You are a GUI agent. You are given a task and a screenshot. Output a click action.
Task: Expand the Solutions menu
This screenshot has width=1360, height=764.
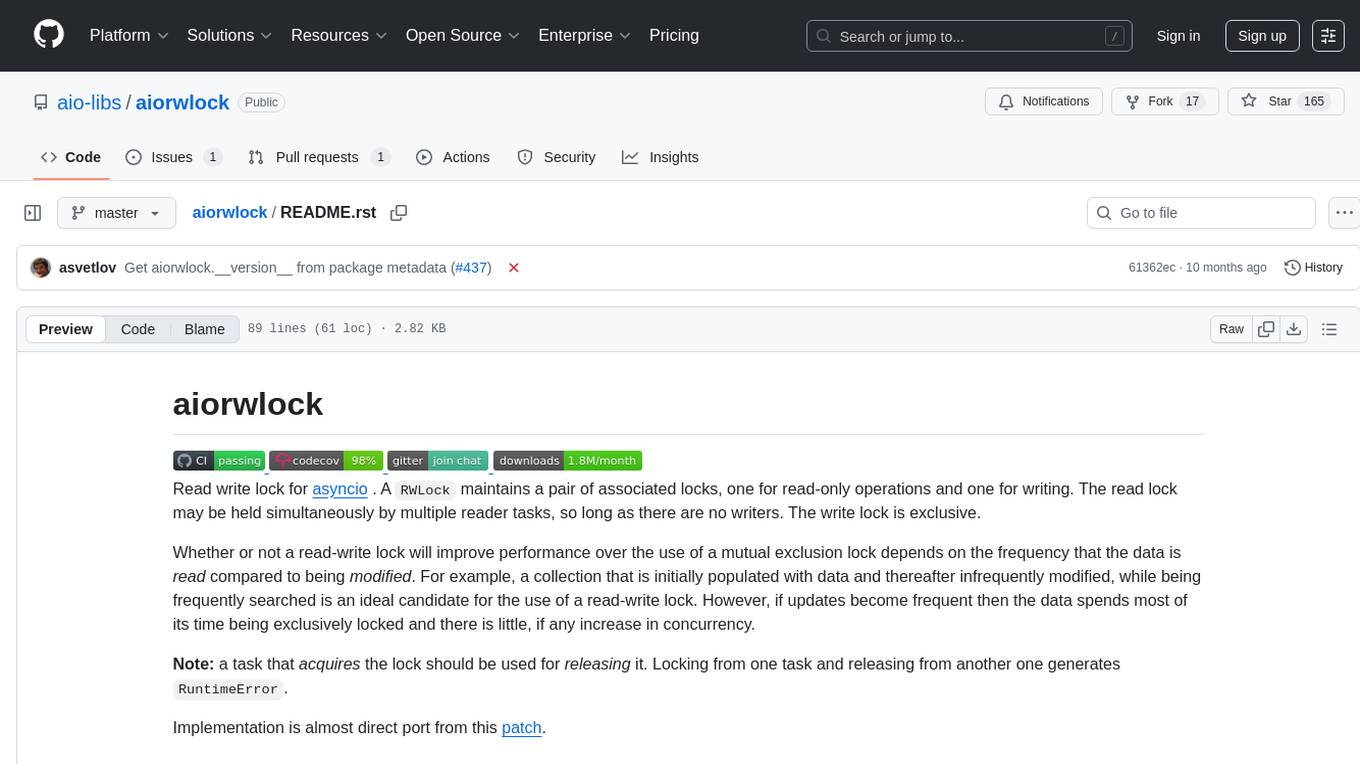(x=230, y=35)
